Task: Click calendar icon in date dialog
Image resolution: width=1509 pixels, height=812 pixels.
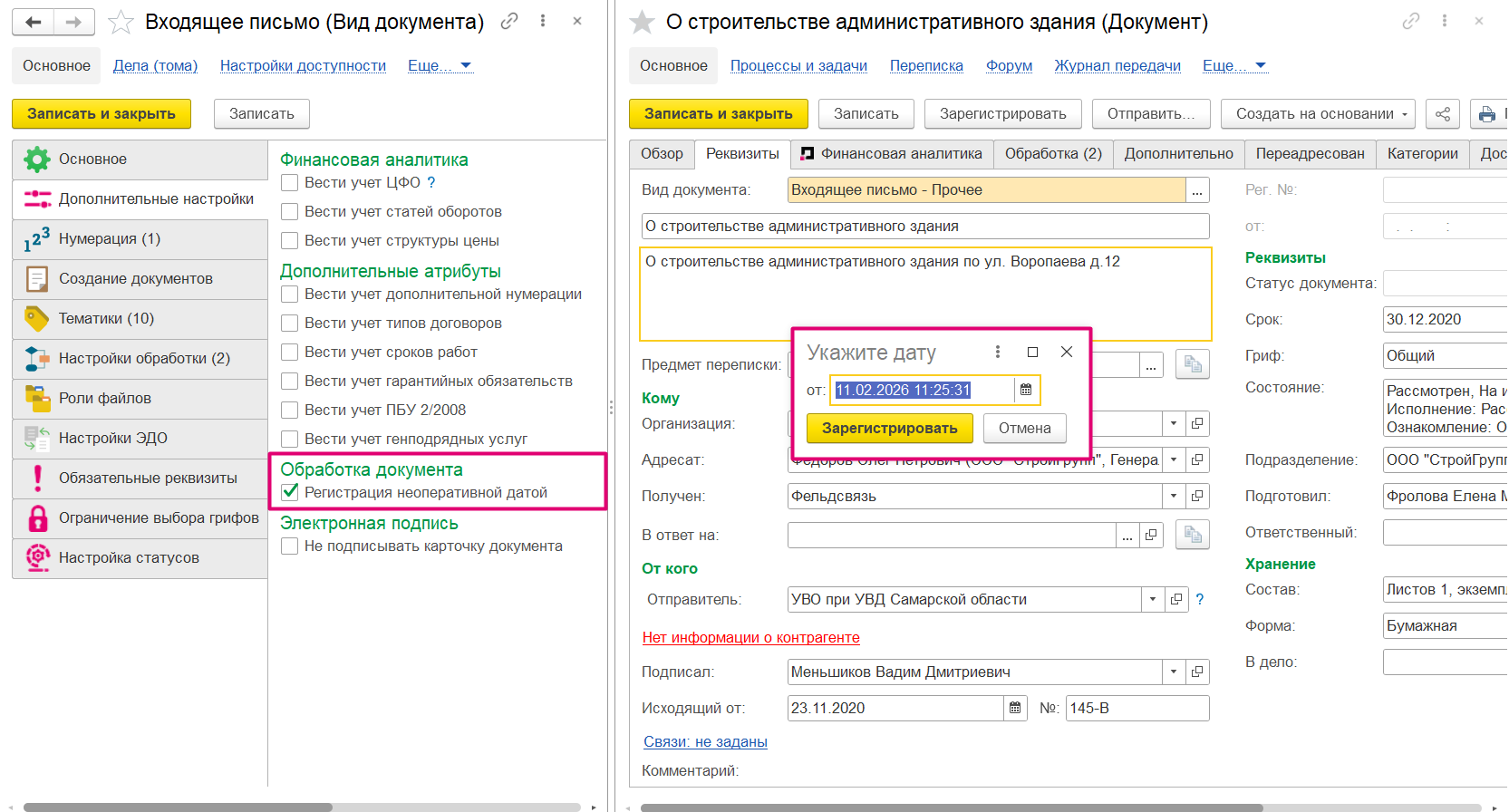Action: click(1026, 390)
